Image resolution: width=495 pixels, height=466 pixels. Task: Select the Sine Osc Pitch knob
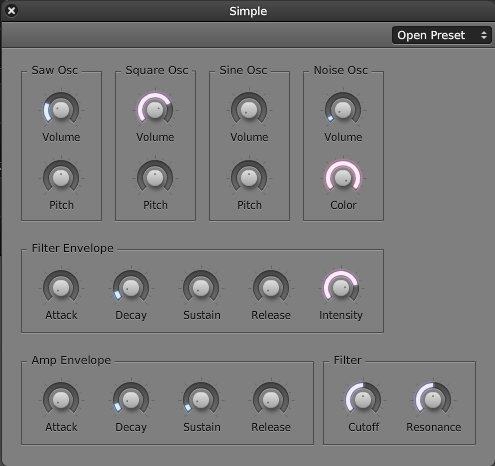[249, 178]
